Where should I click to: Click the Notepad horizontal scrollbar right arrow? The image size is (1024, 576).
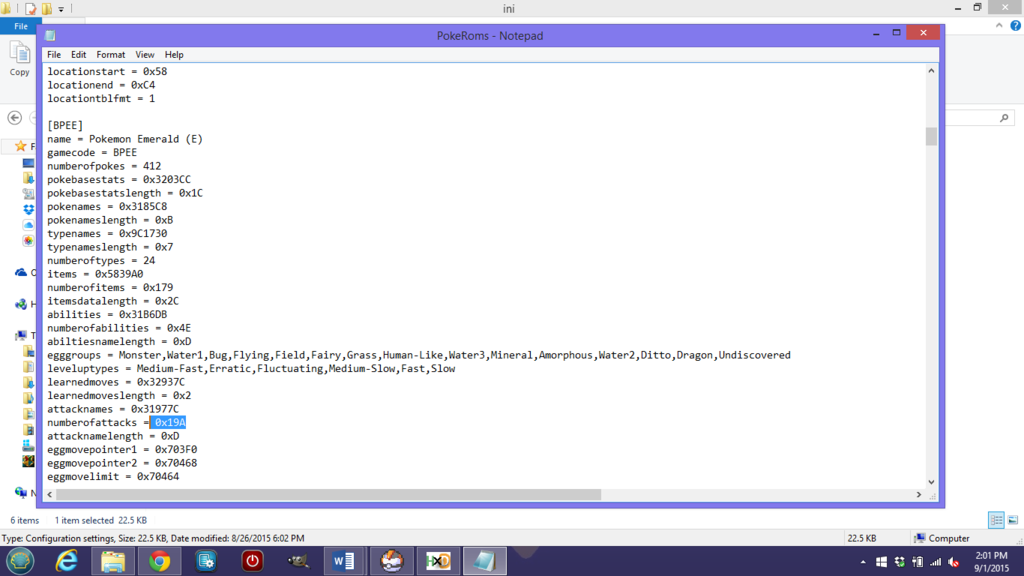pos(919,494)
